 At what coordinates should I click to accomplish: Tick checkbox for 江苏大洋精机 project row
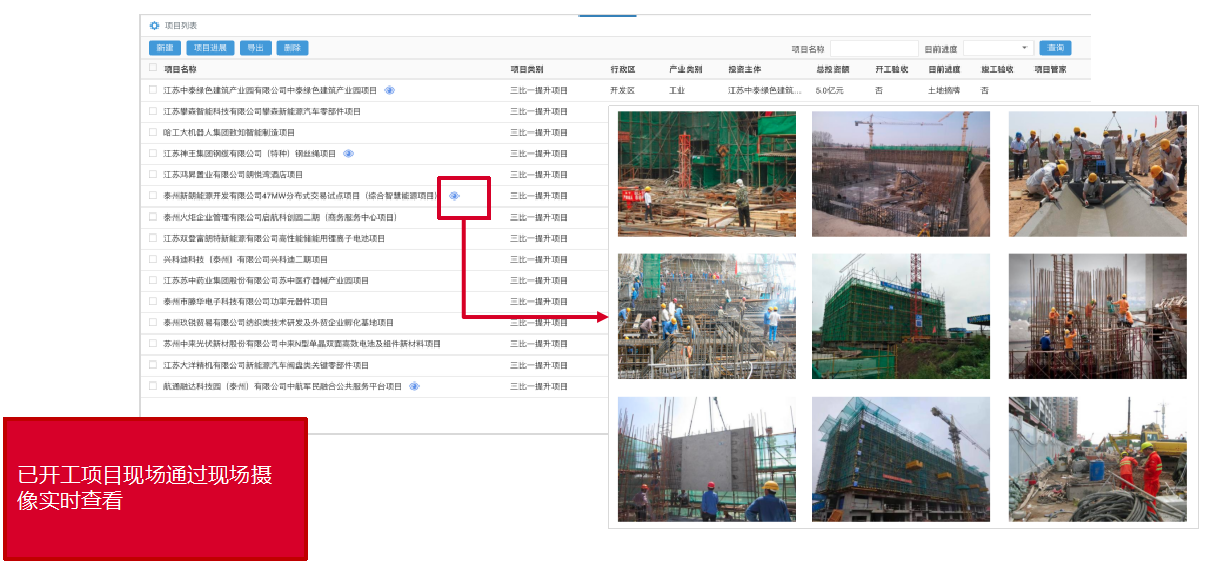[153, 365]
